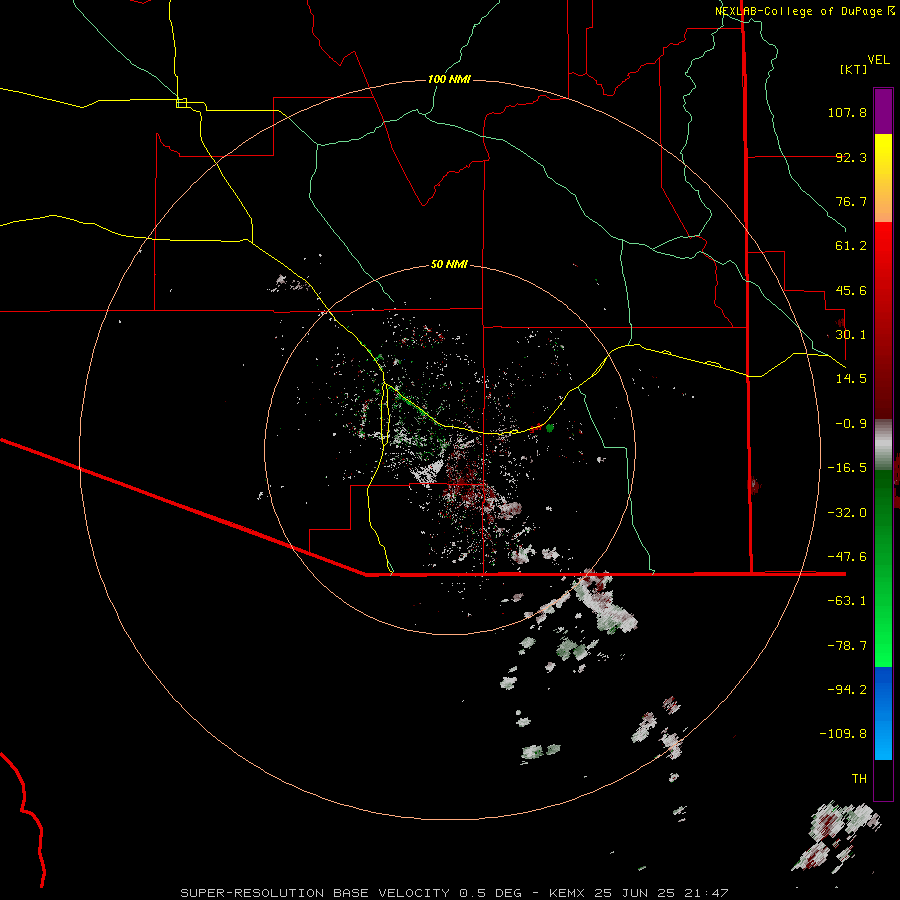The image size is (900, 900).
Task: Pick the green segment of the velocity scale
Action: (x=883, y=568)
